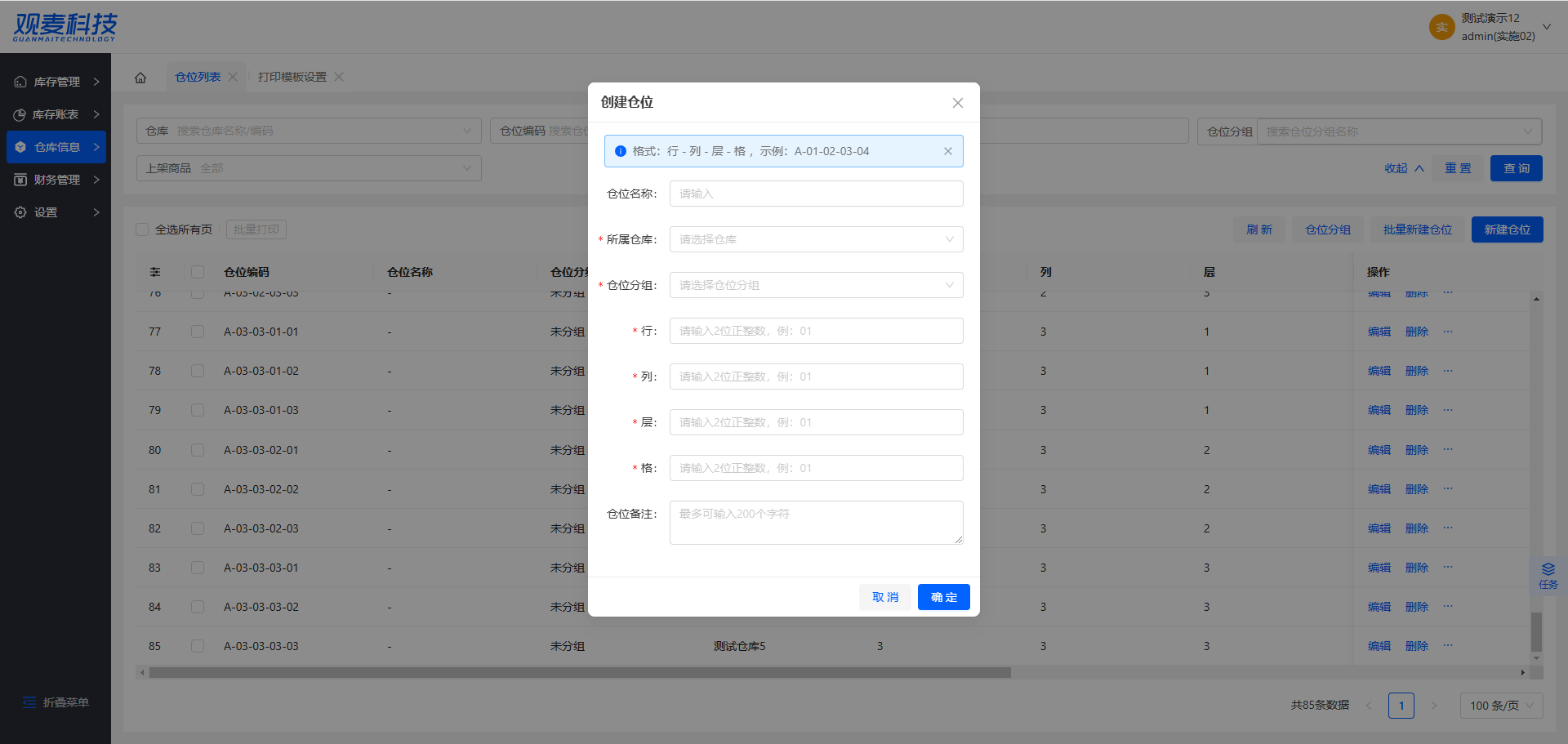Go to next page arrow

click(1434, 706)
